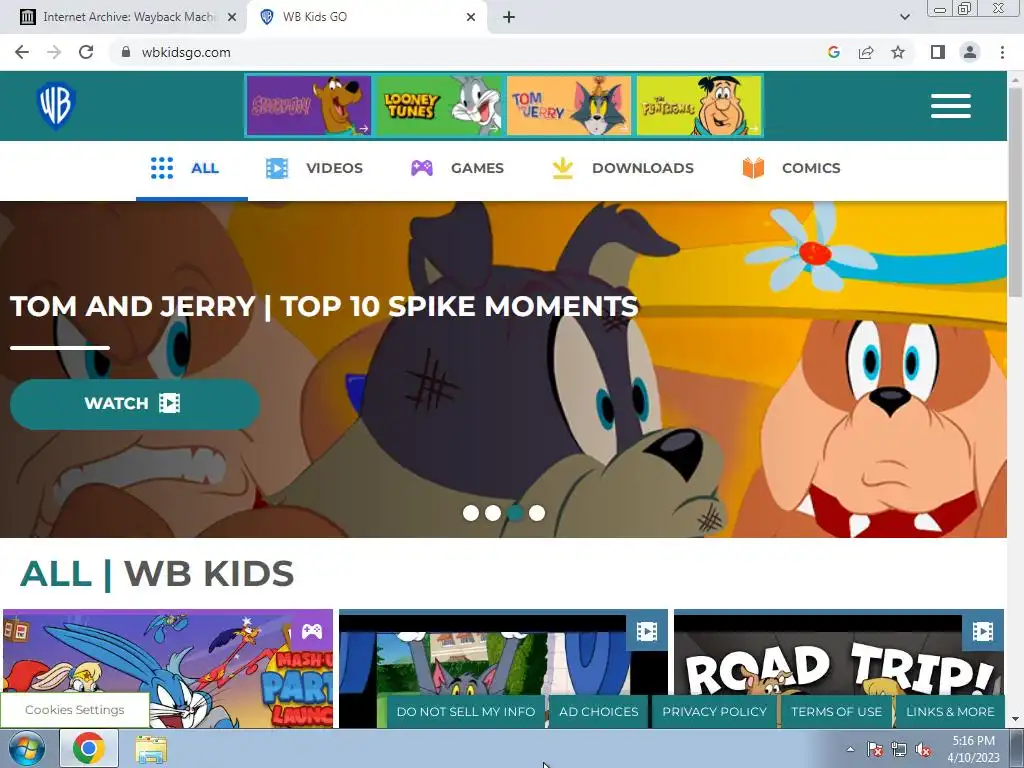Close the WB Kids GO tab
Screen dimensions: 1024x768
[471, 18]
